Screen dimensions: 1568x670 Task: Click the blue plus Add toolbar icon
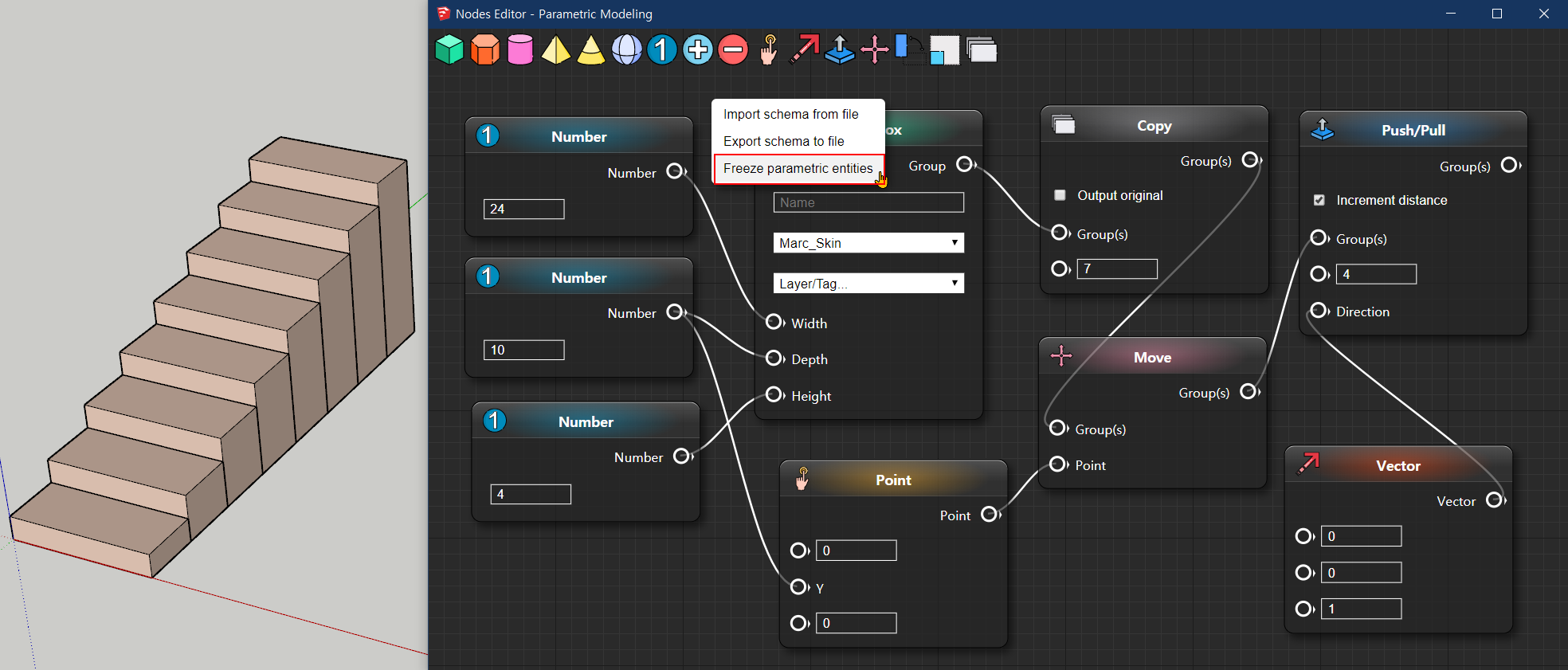click(x=697, y=49)
